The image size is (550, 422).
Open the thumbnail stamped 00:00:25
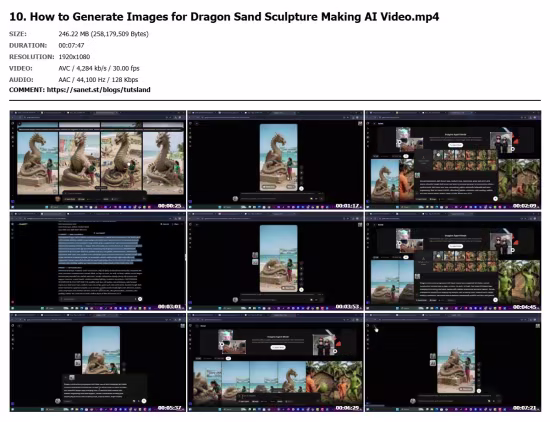98,160
